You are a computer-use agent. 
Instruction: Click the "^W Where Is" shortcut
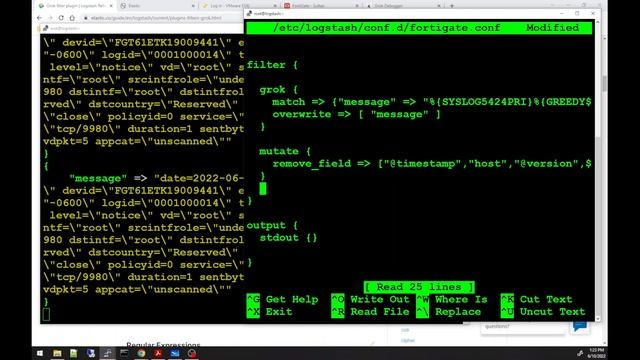[452, 299]
